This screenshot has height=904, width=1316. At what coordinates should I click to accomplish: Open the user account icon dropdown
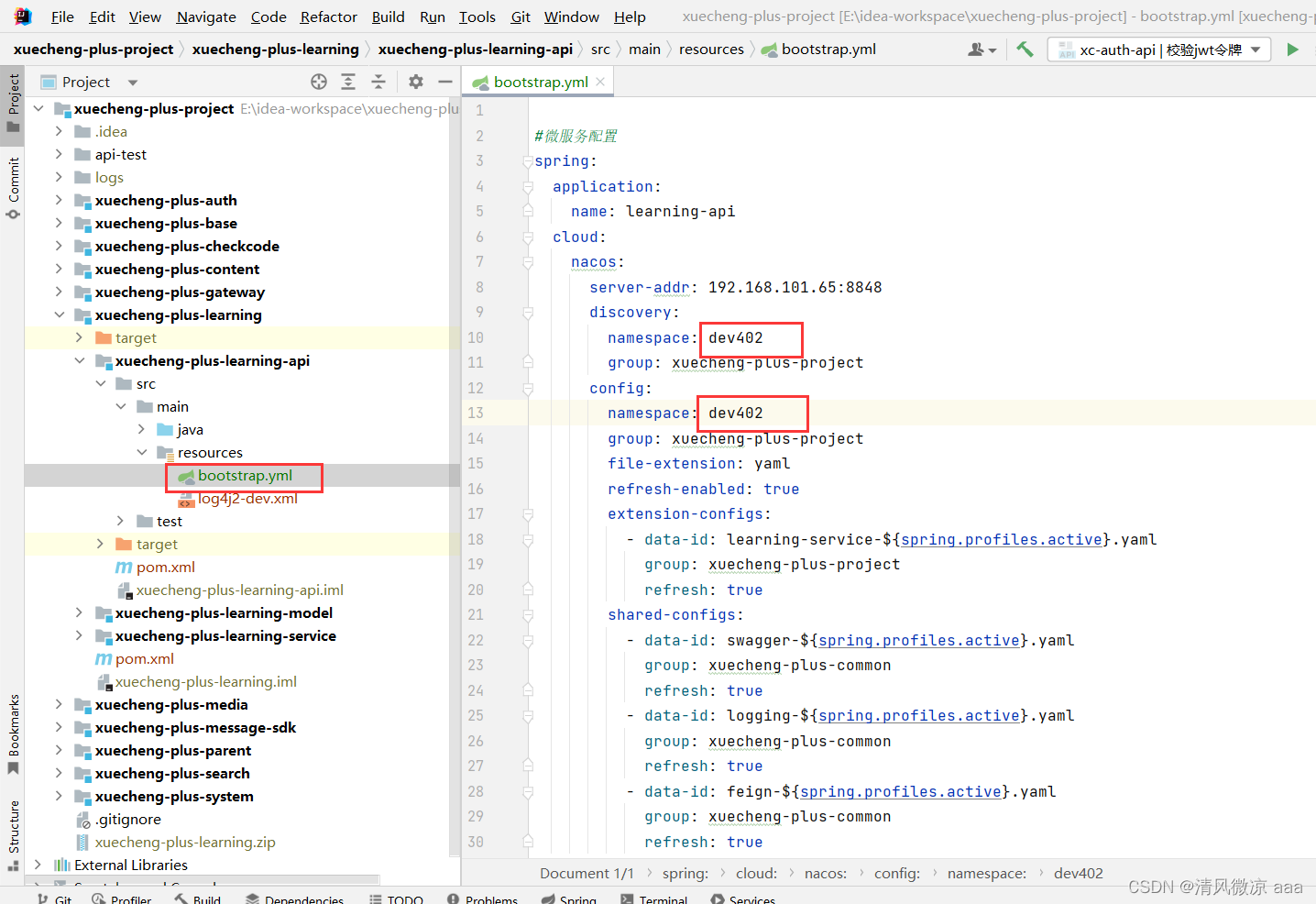coord(982,50)
